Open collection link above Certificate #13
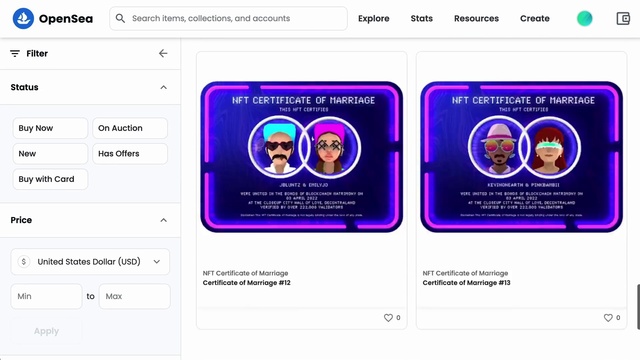Image resolution: width=640 pixels, height=360 pixels. [465, 273]
